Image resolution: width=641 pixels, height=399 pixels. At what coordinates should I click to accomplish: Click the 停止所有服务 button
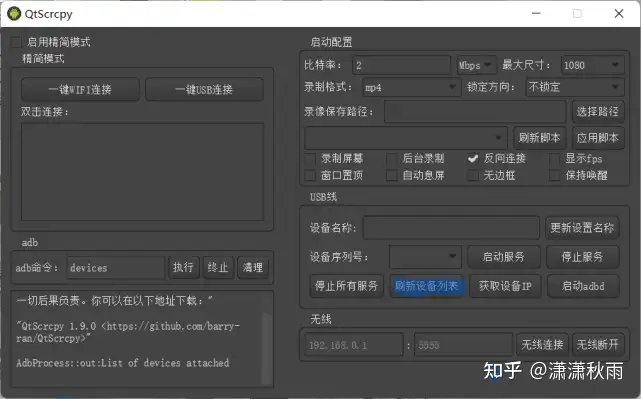[346, 286]
